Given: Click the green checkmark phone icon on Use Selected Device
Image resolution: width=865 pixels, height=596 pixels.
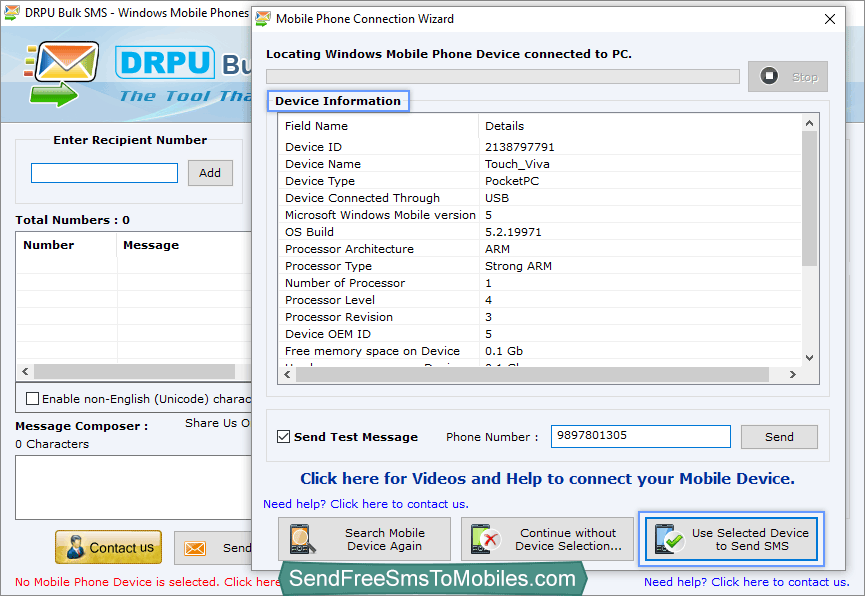Looking at the screenshot, I should coord(669,539).
